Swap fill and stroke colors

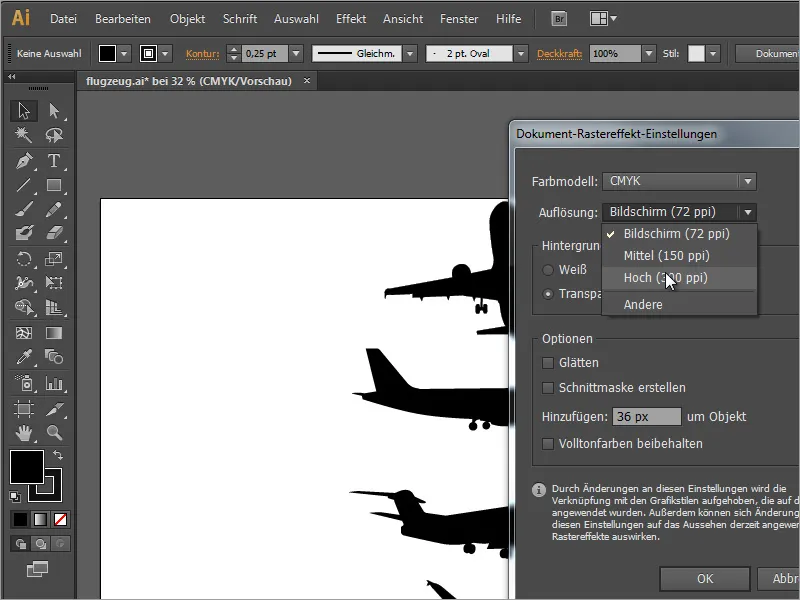[58, 455]
